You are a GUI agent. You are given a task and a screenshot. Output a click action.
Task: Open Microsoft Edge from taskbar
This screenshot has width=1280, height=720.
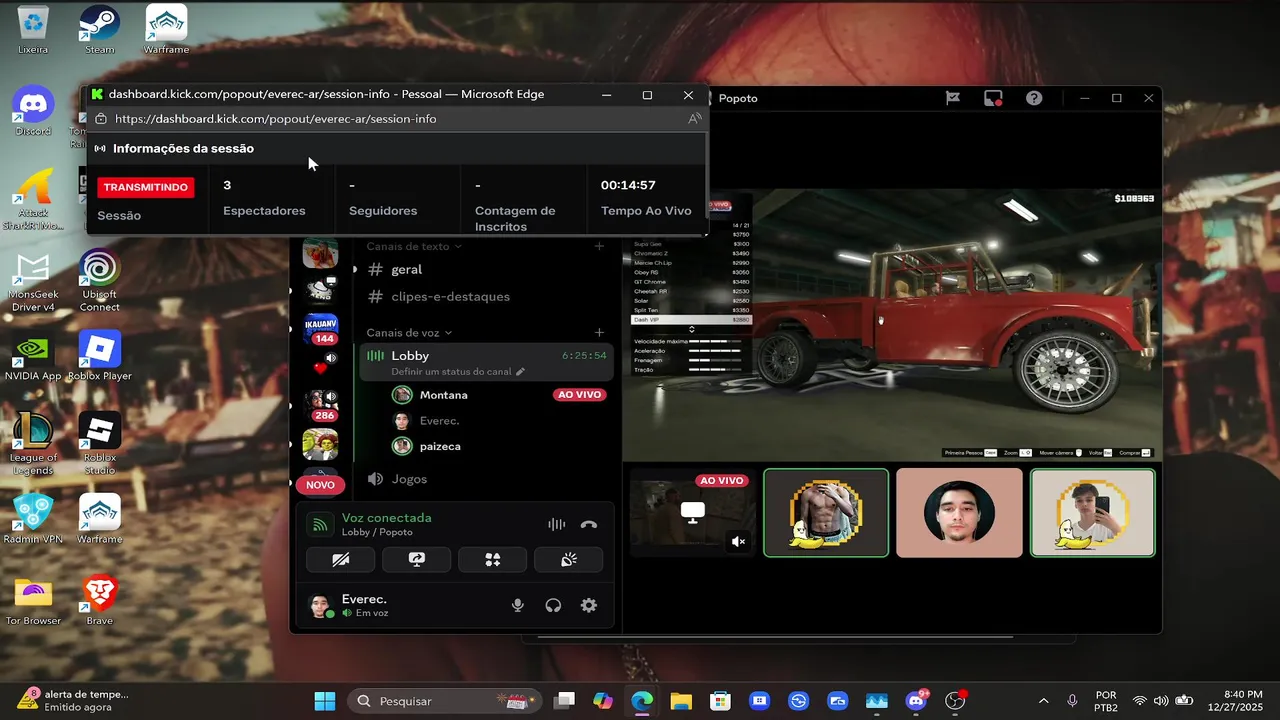pyautogui.click(x=642, y=701)
